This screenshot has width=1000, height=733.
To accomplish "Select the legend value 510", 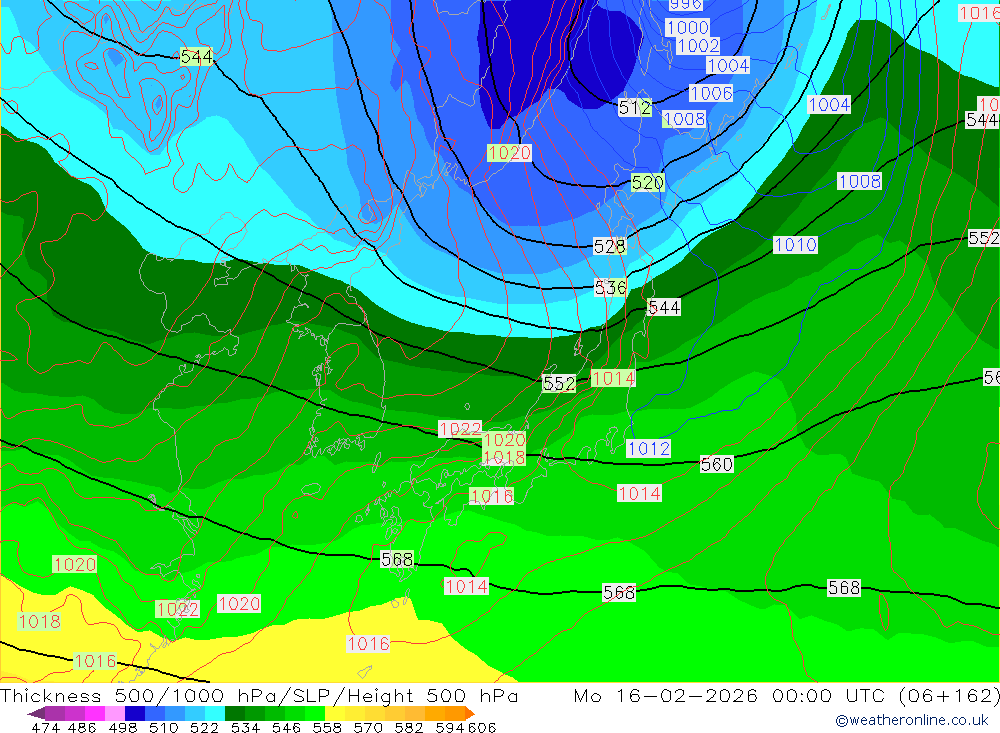I will pyautogui.click(x=164, y=727).
